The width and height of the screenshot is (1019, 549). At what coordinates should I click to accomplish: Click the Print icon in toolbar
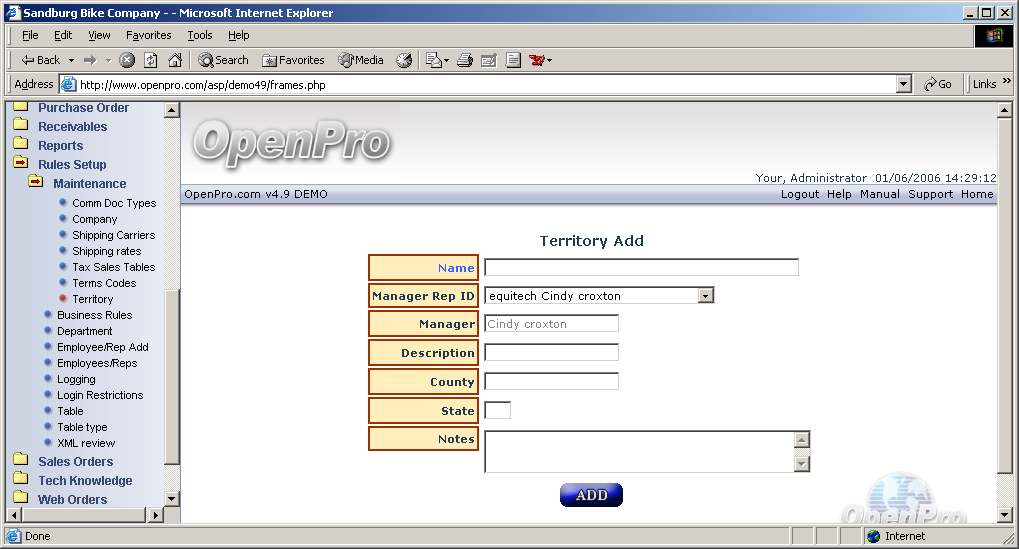pyautogui.click(x=464, y=60)
